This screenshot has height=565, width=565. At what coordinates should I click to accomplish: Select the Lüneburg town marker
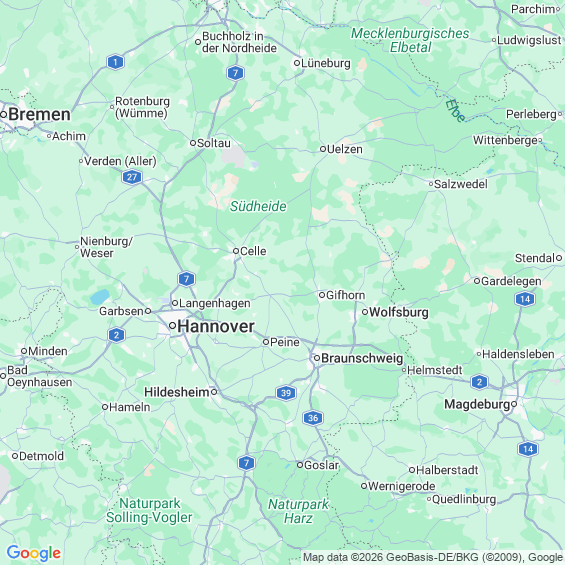click(x=297, y=63)
